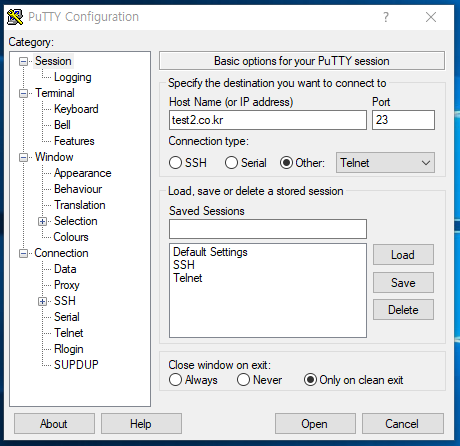Image resolution: width=460 pixels, height=446 pixels.
Task: Select Session category in tree
Action: pos(53,61)
